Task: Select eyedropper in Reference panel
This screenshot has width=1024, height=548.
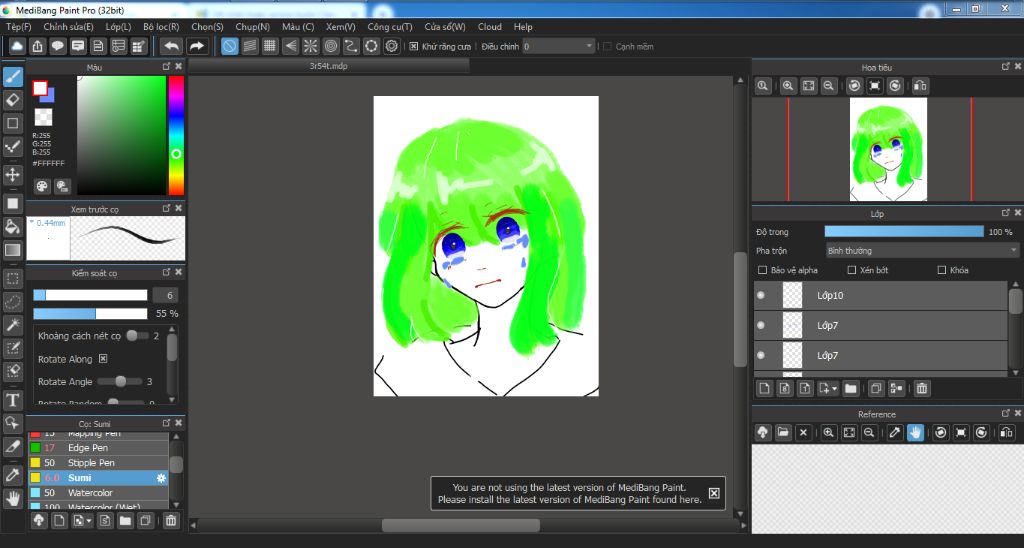Action: 895,432
